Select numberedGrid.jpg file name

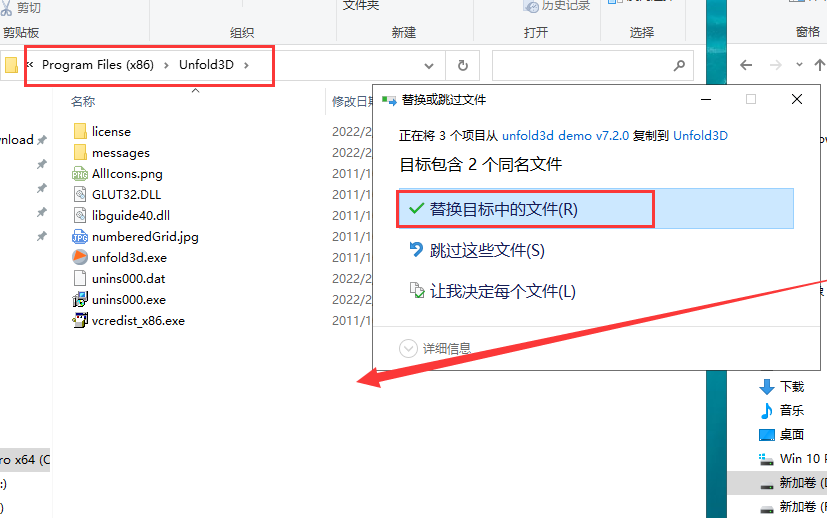(x=145, y=236)
